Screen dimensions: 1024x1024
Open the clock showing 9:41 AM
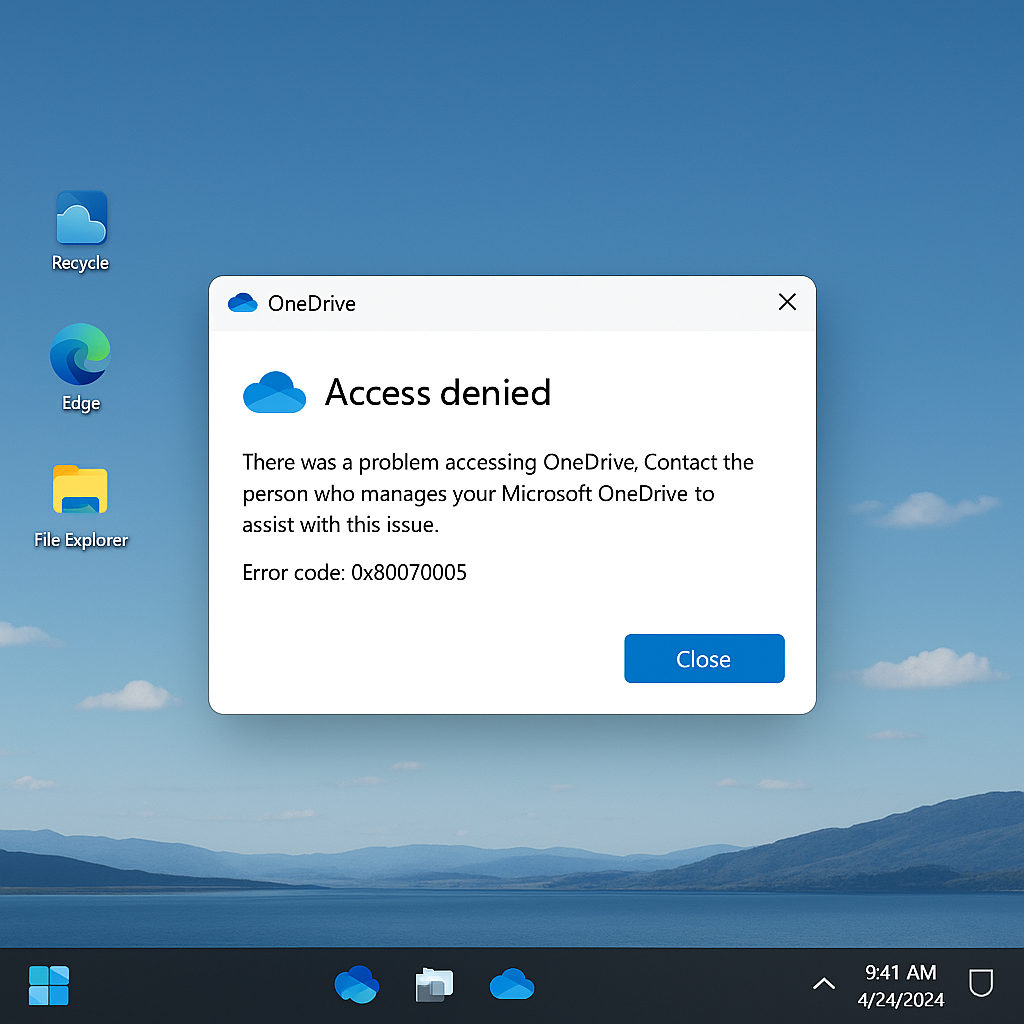[901, 972]
